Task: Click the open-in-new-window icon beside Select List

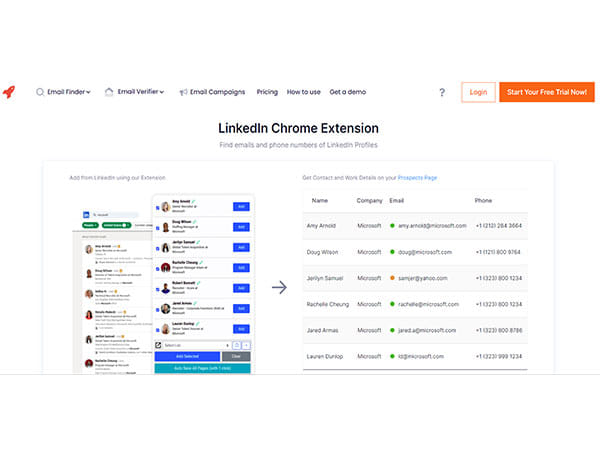Action: pos(158,345)
